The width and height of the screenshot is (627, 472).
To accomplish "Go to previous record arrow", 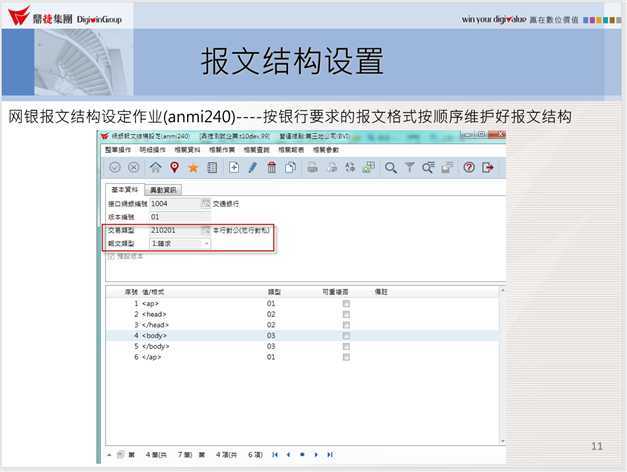I will 288,454.
